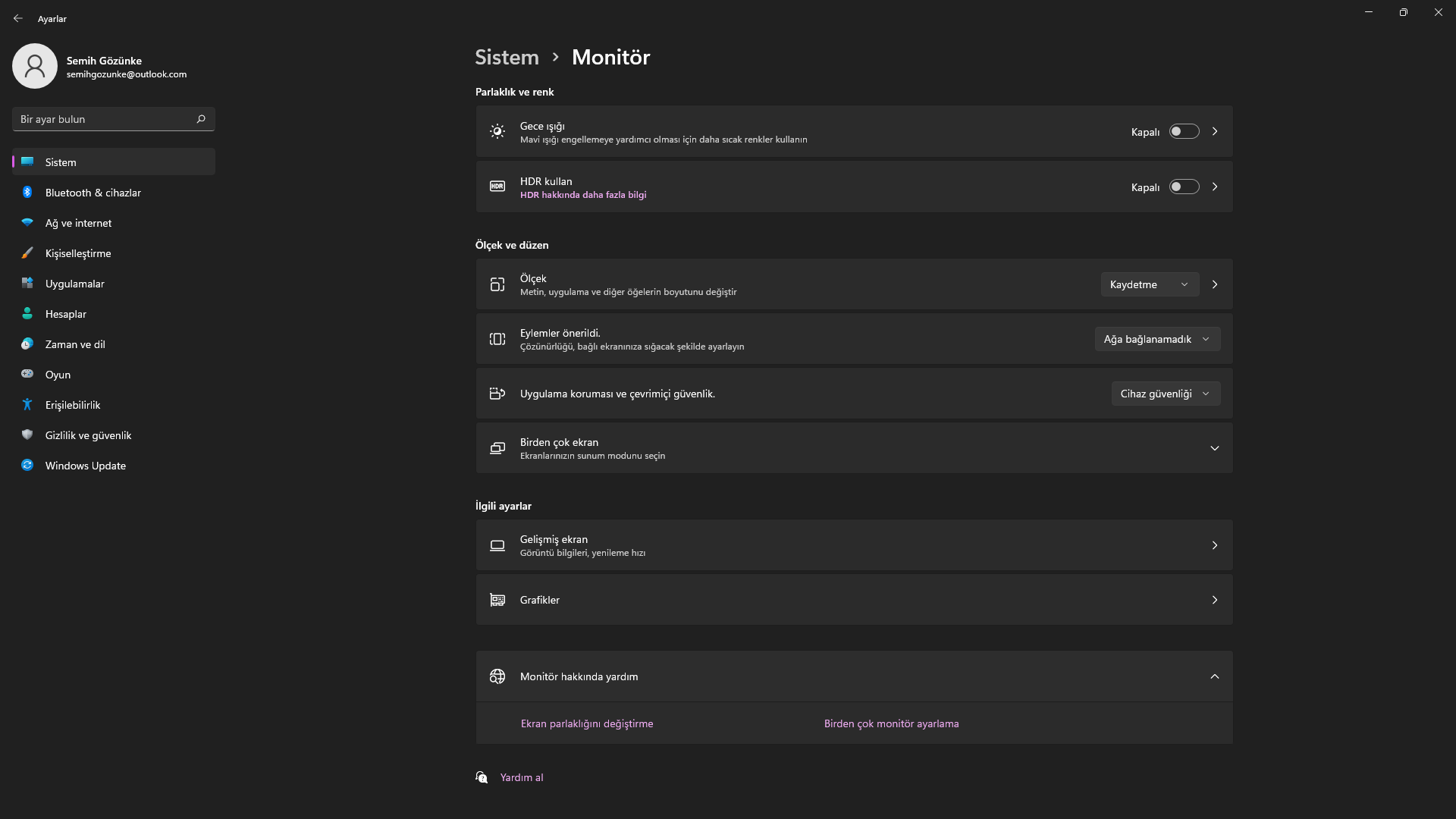Viewport: 1456px width, 819px height.
Task: Toggle the Gece ışığı switch on
Action: tap(1184, 132)
